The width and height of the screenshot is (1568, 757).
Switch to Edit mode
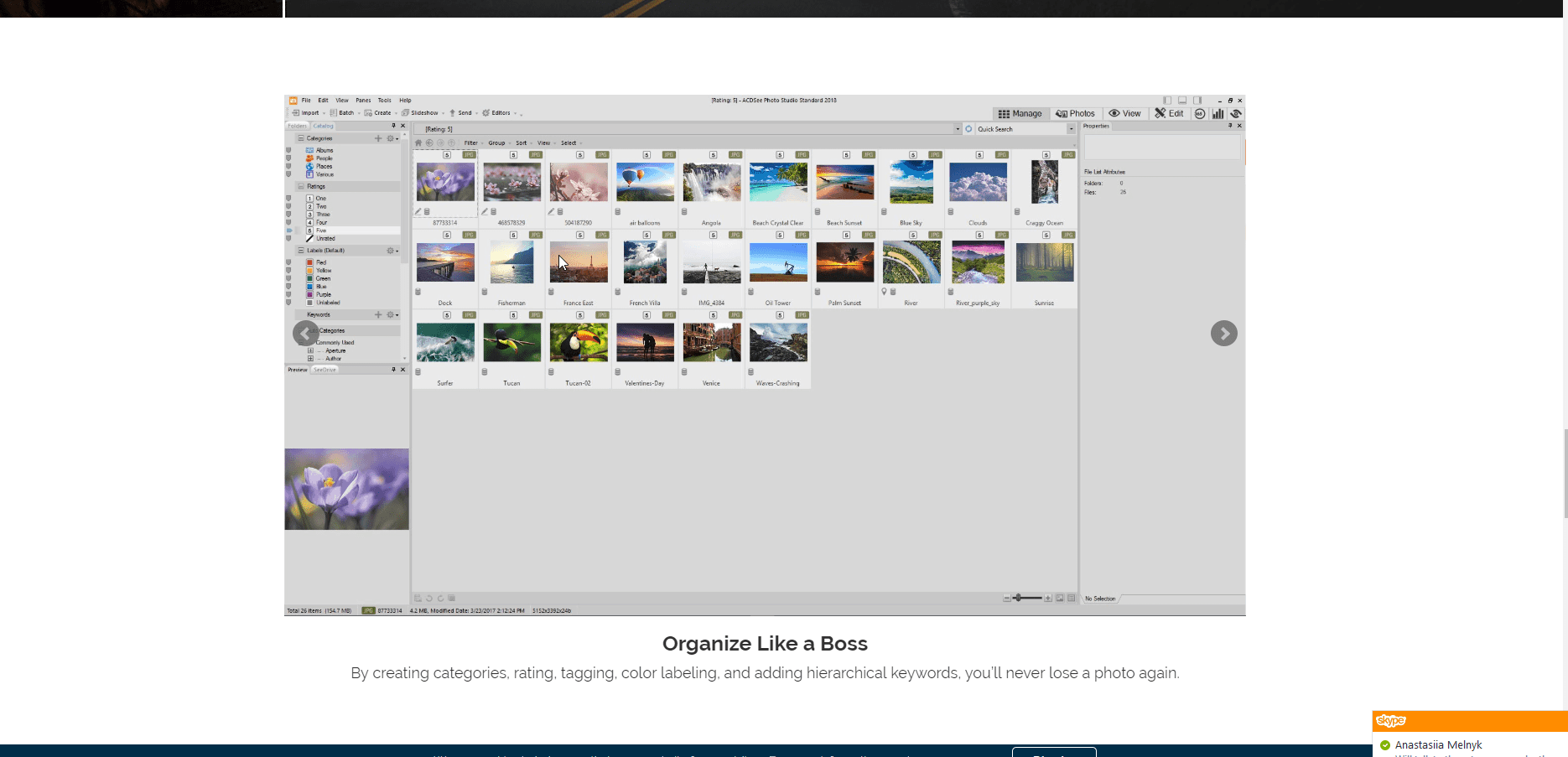tap(1170, 114)
